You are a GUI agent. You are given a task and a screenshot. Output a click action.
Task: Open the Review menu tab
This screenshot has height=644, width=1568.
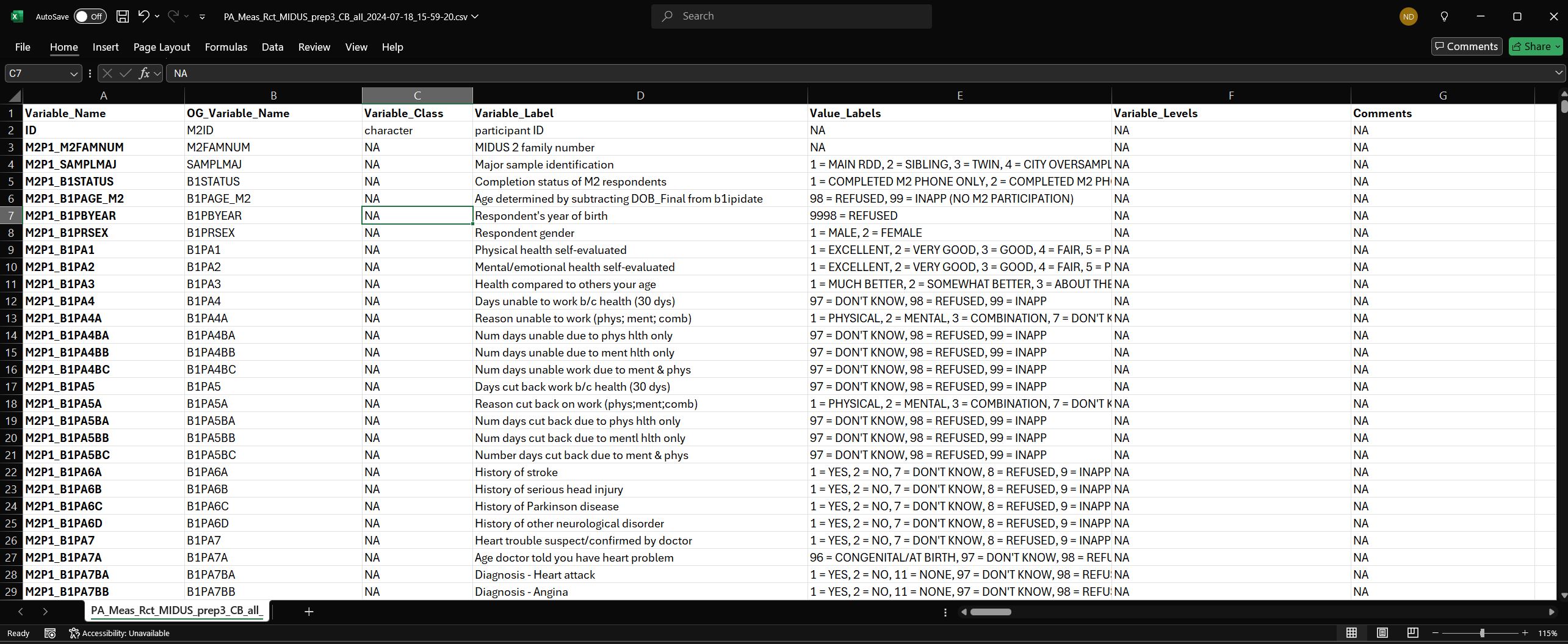tap(314, 47)
